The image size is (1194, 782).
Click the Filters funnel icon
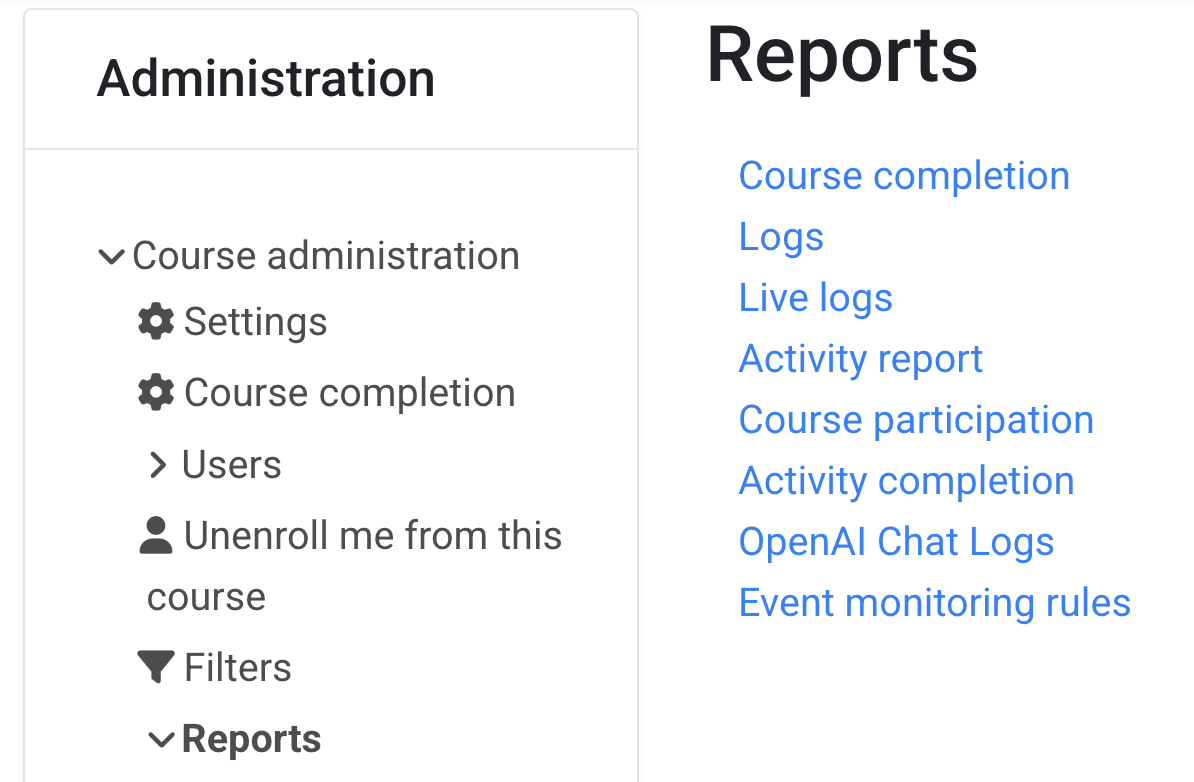(x=156, y=666)
